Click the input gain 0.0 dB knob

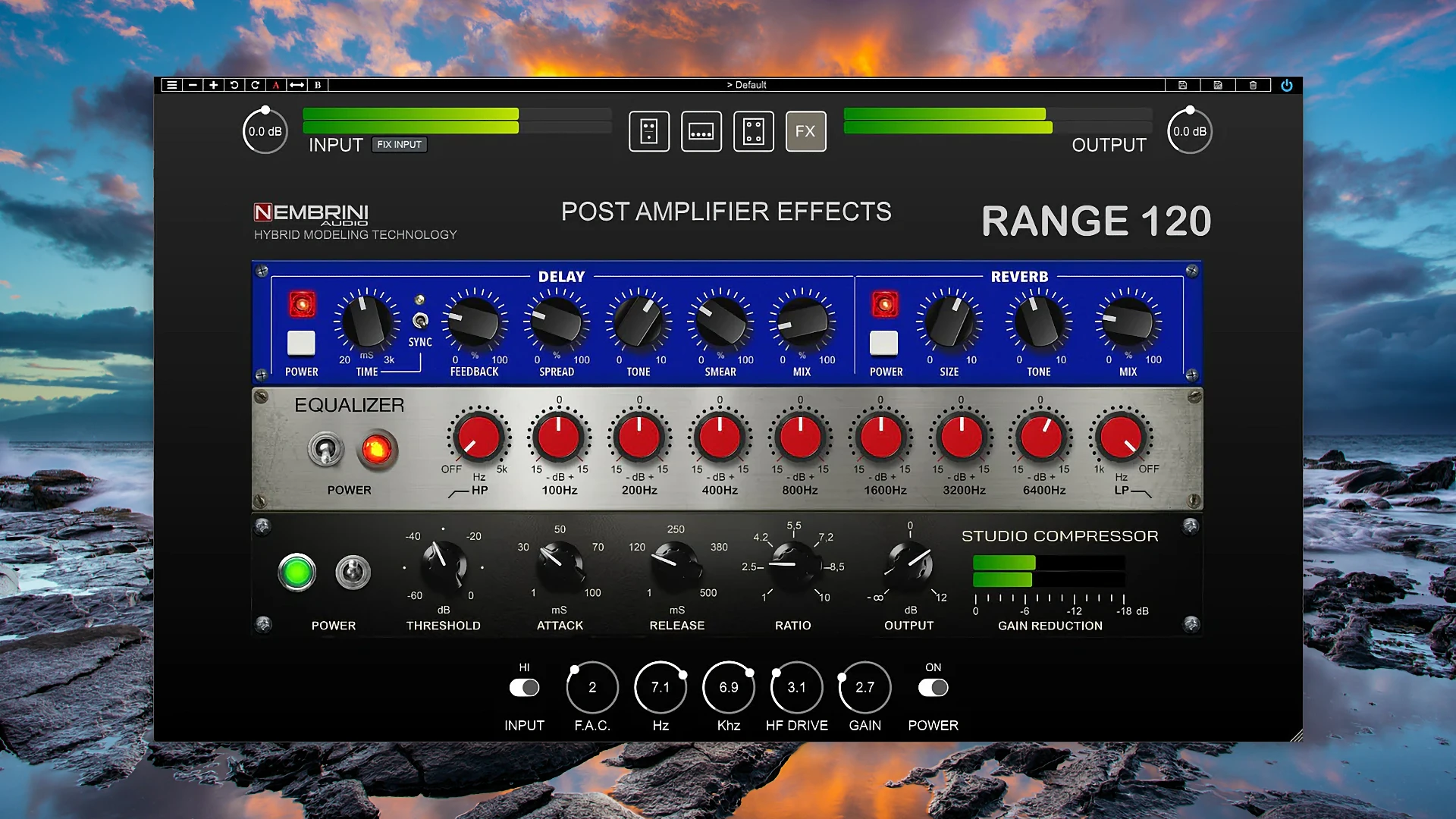pos(265,131)
